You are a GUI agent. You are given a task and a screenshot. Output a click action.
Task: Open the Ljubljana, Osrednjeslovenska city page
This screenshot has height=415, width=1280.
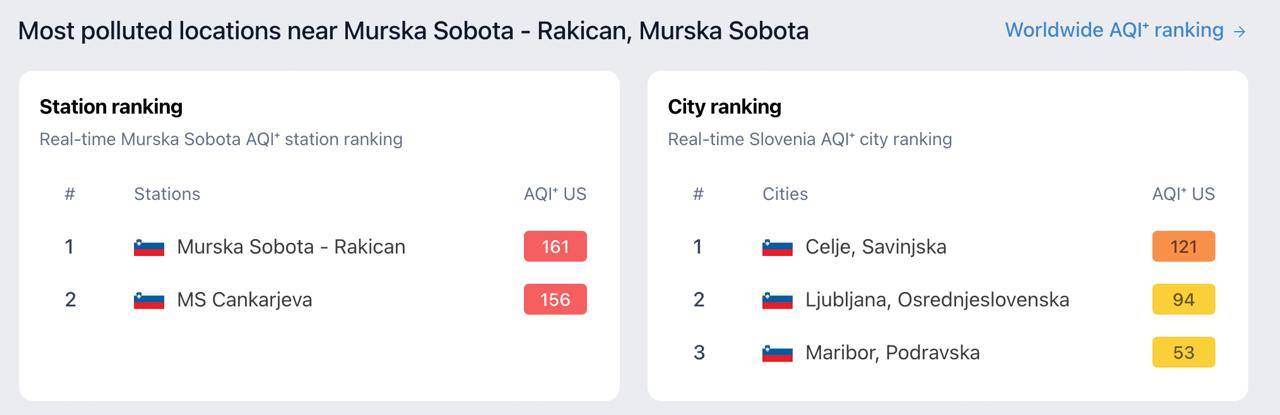coord(937,300)
